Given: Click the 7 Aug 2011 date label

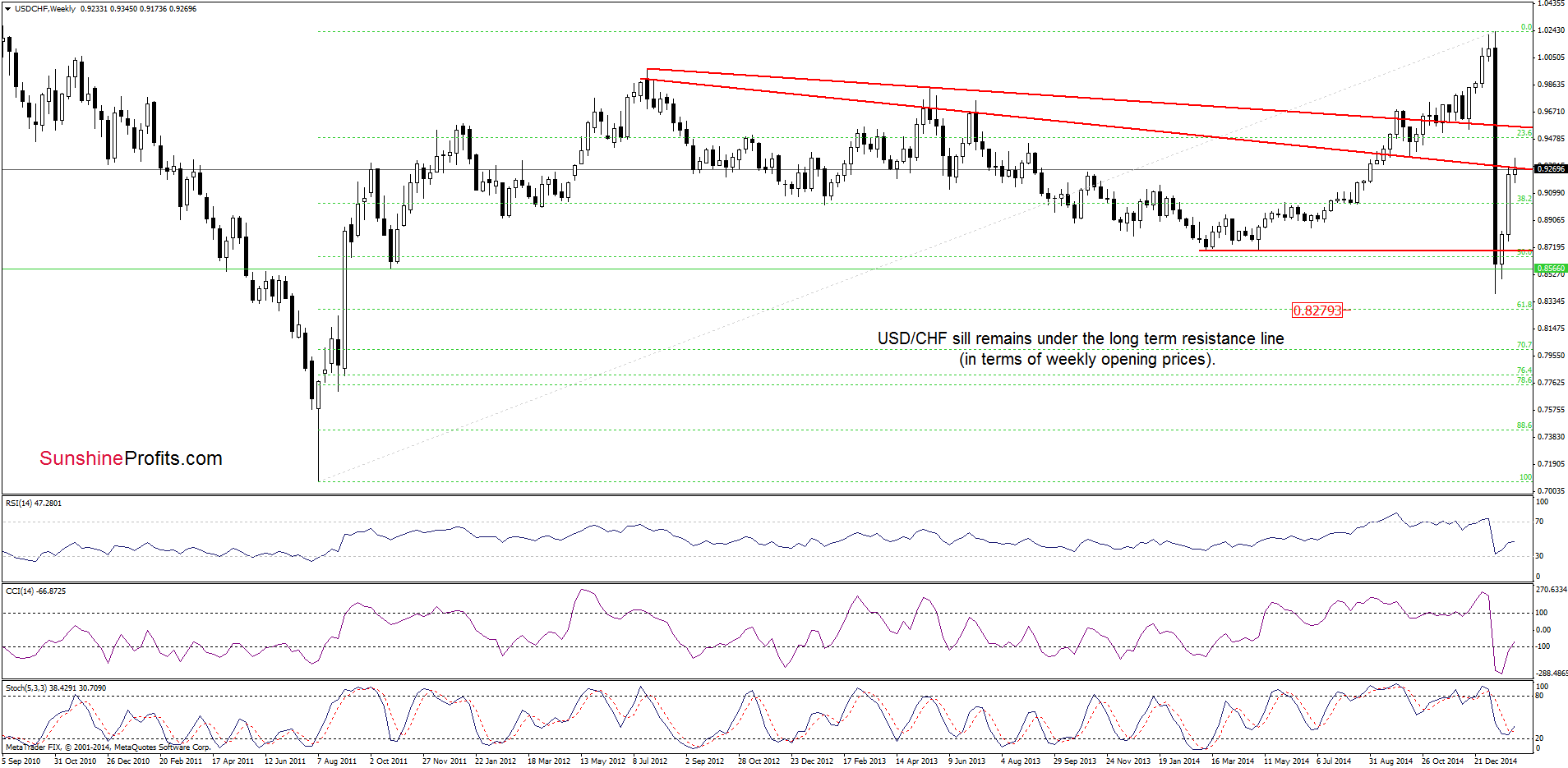Looking at the screenshot, I should pyautogui.click(x=337, y=761).
